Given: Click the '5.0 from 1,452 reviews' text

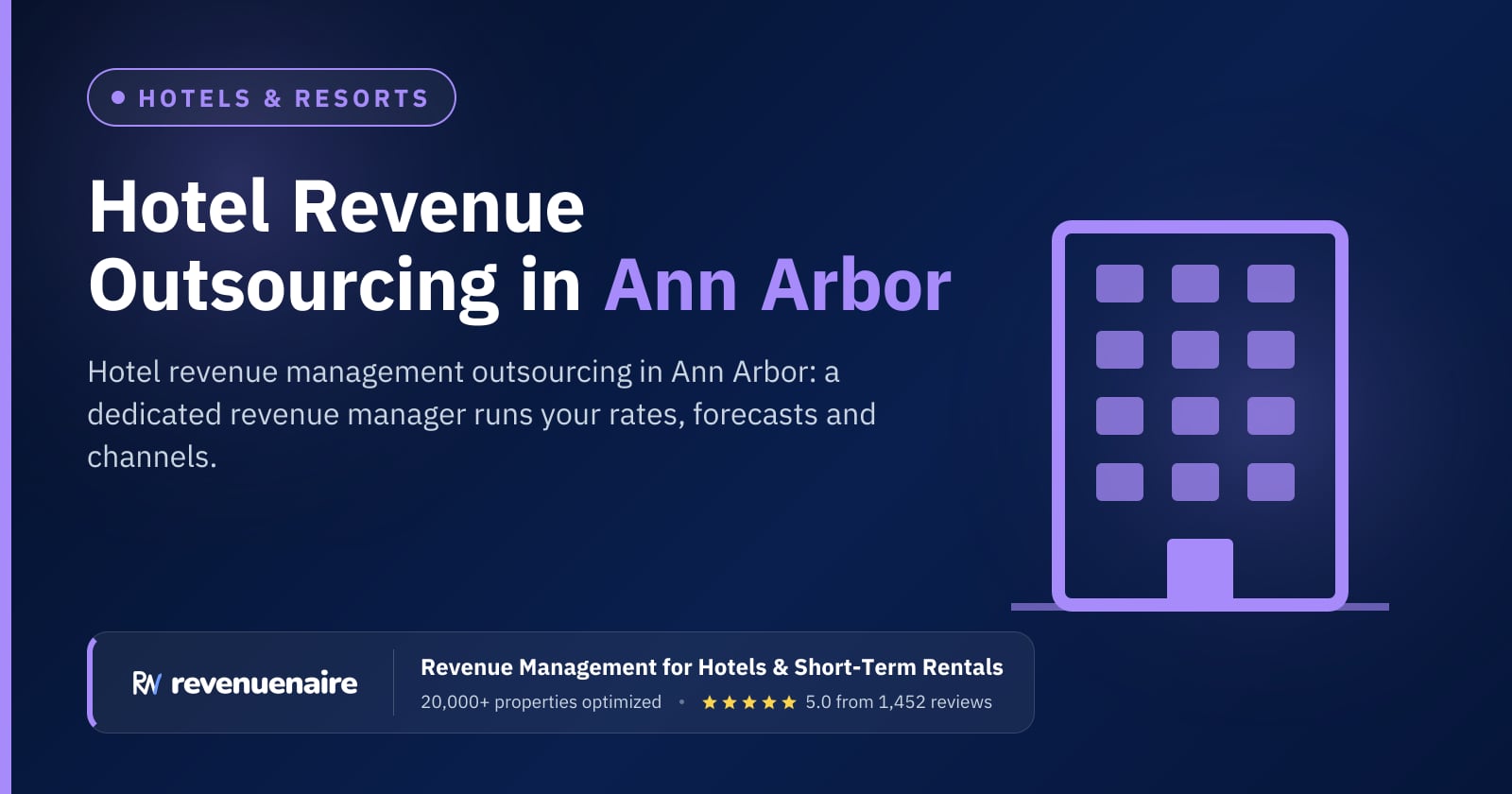Looking at the screenshot, I should click(899, 702).
